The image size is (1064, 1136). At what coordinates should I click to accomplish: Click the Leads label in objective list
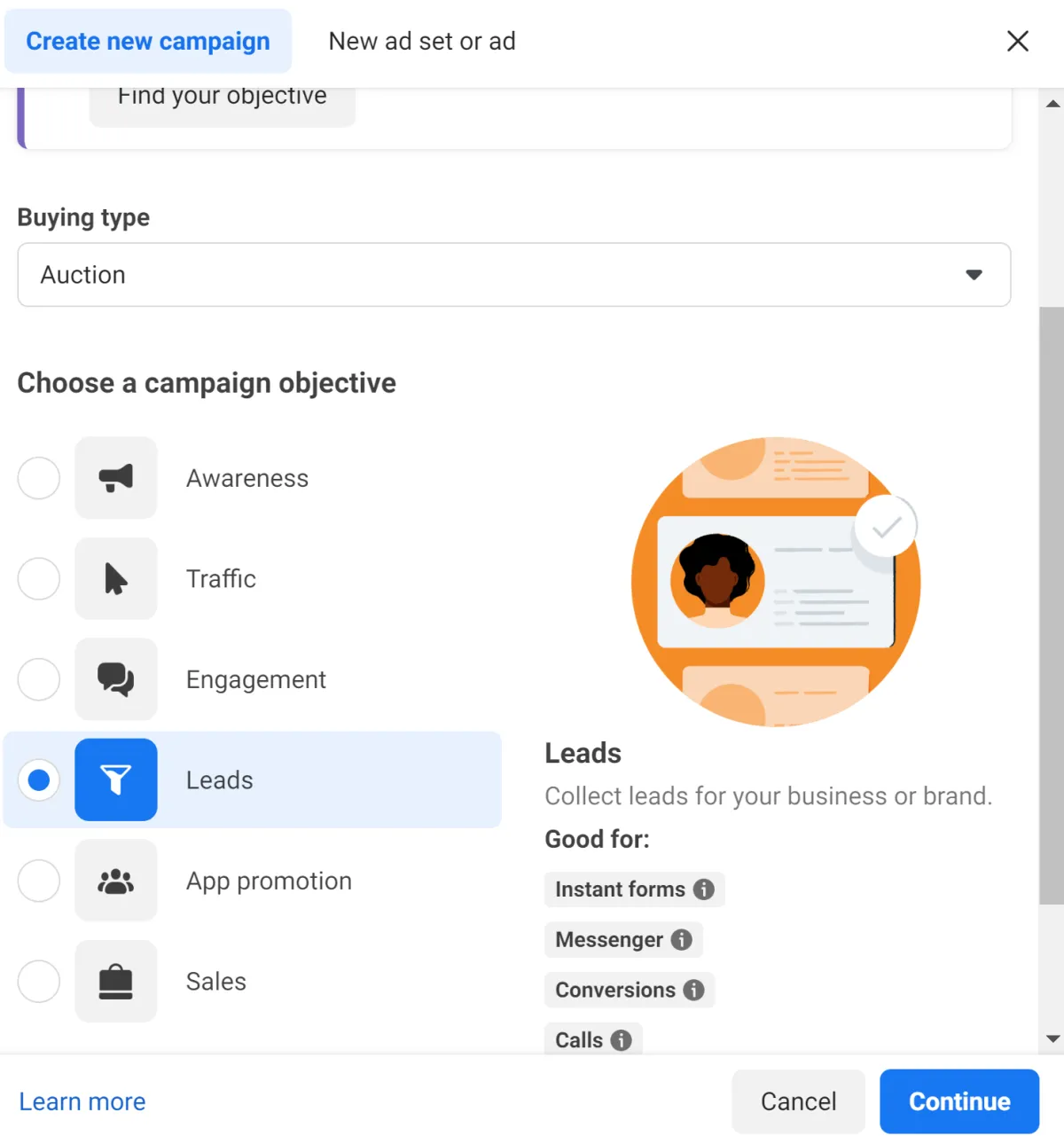pyautogui.click(x=220, y=780)
